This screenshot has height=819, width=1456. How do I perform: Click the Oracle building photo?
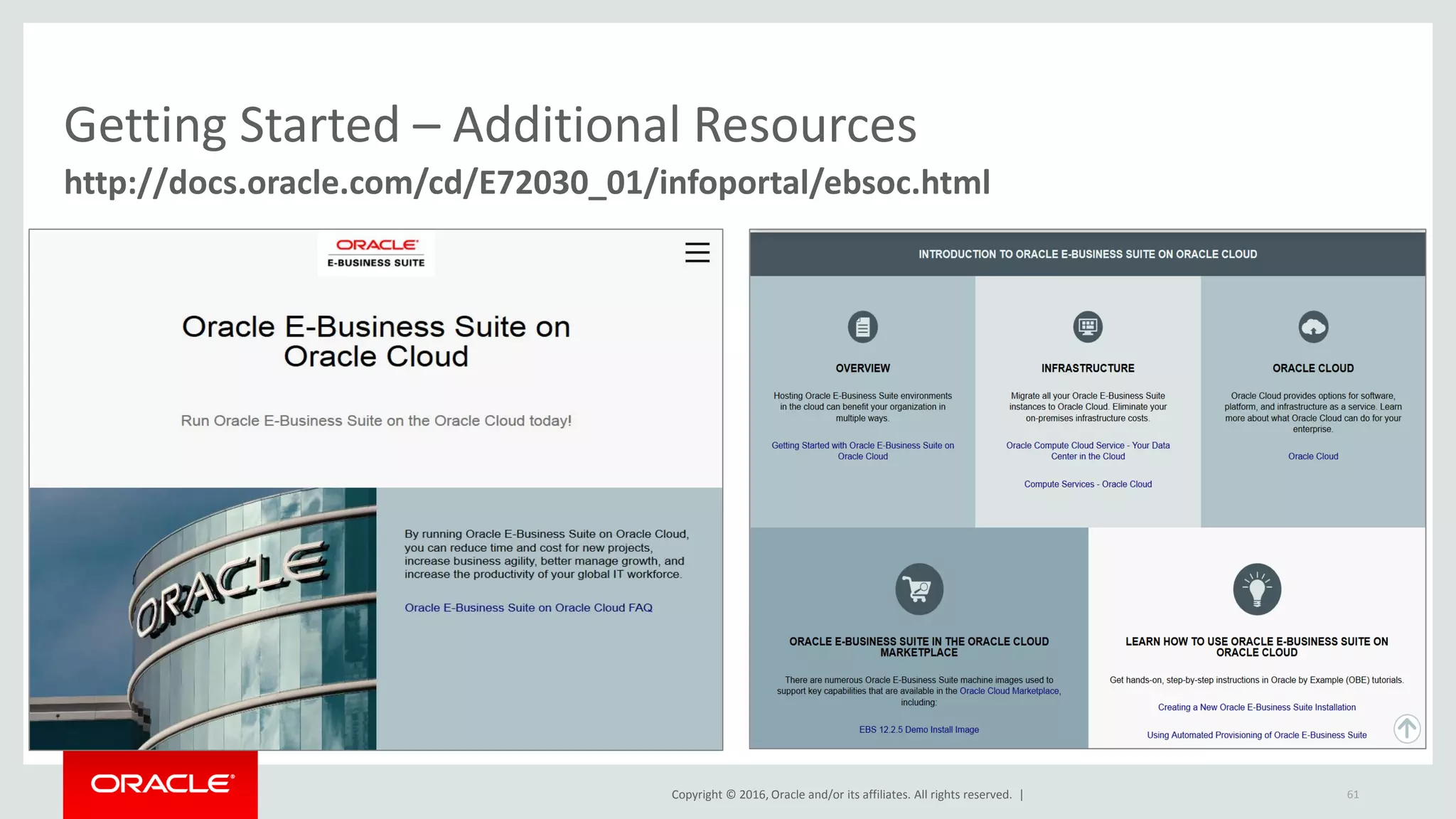point(203,619)
